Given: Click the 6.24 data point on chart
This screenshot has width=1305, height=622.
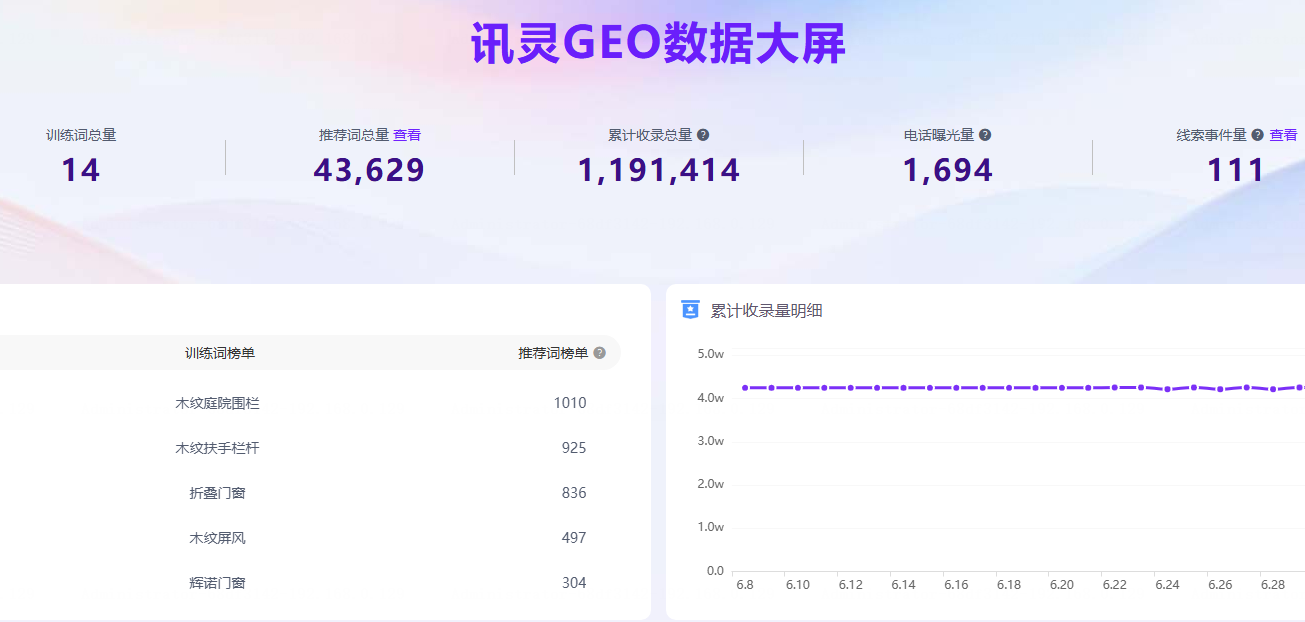Looking at the screenshot, I should 1167,389.
